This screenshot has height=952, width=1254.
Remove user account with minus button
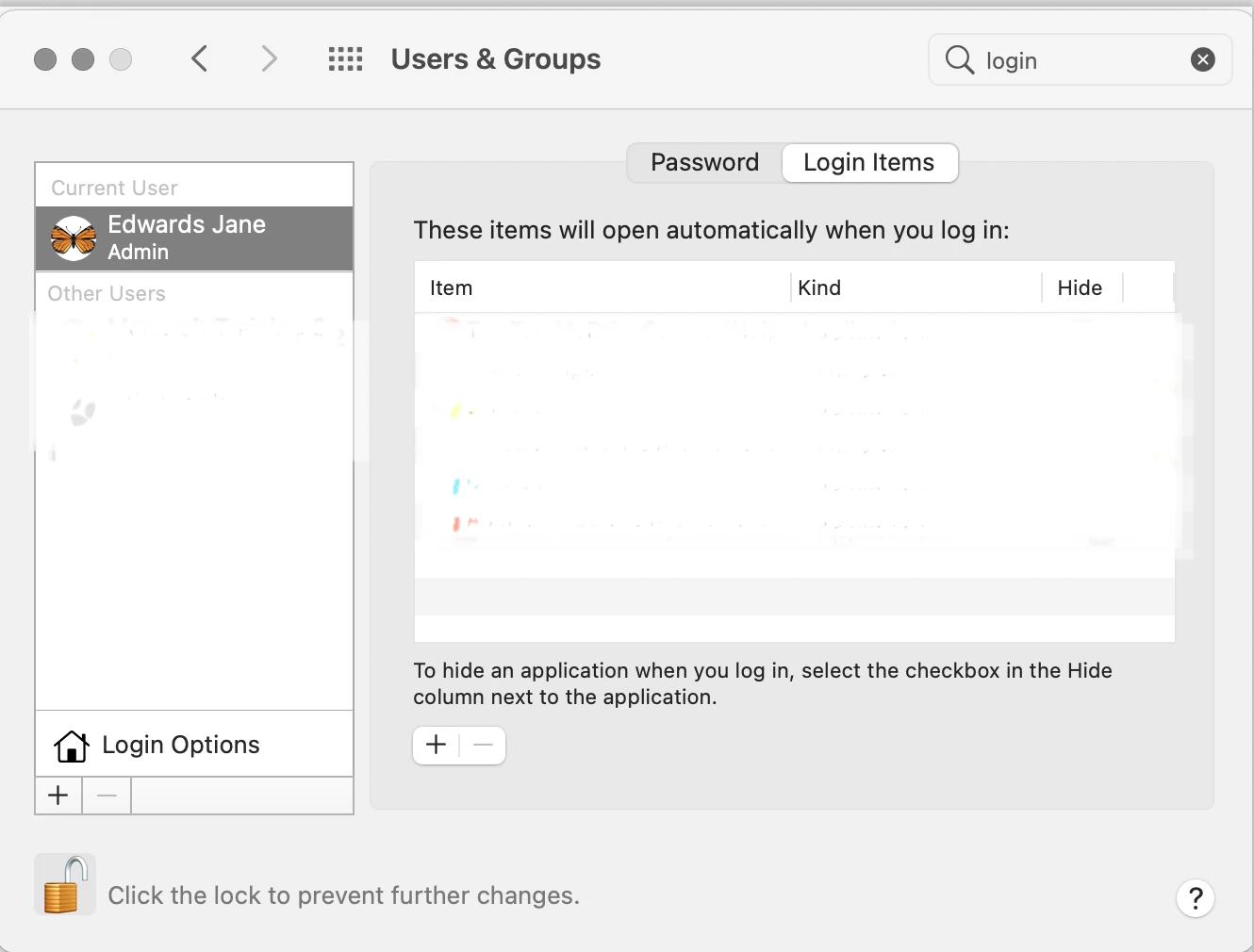pyautogui.click(x=107, y=796)
